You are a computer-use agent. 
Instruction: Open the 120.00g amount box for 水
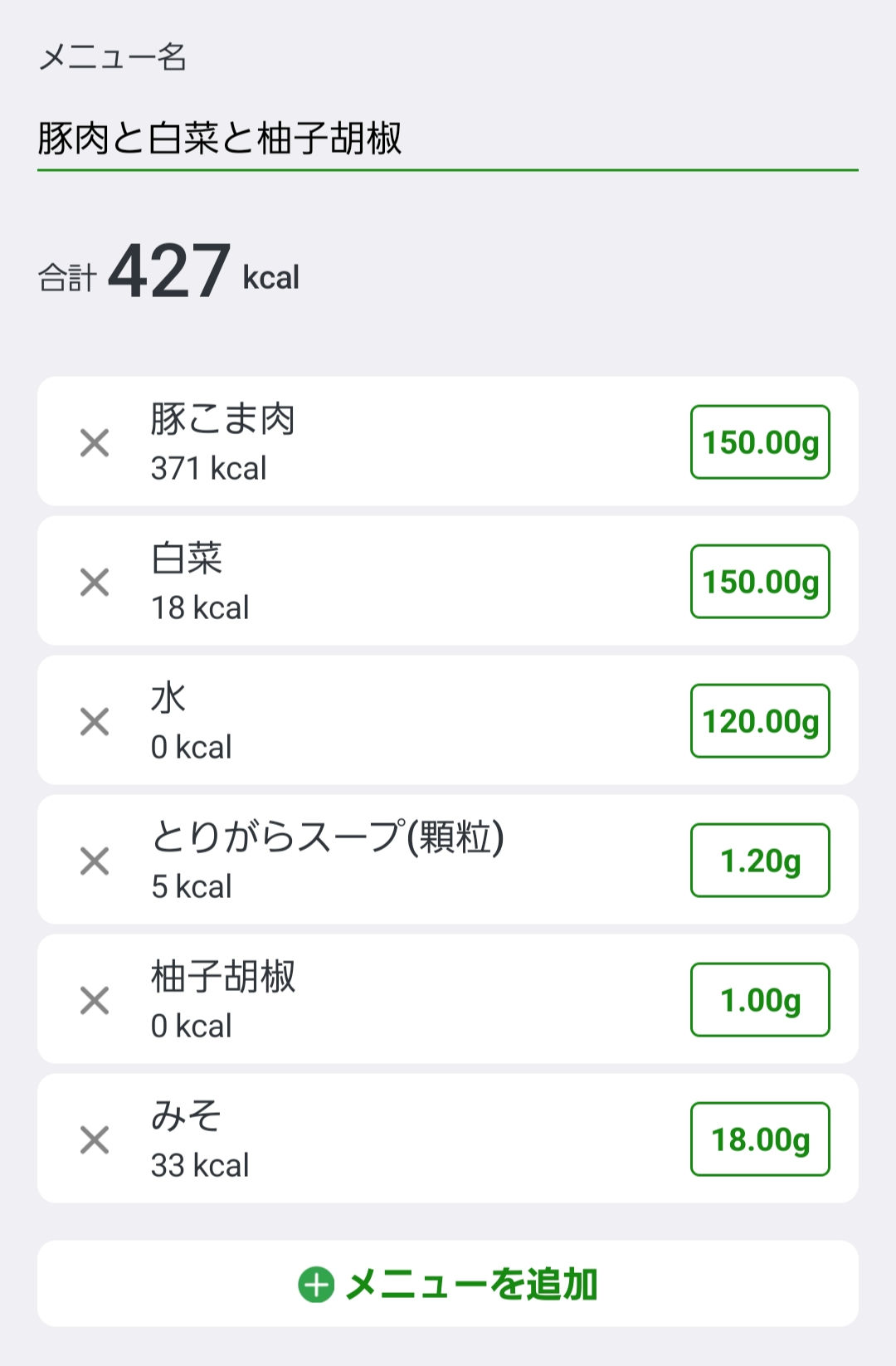[x=760, y=721]
